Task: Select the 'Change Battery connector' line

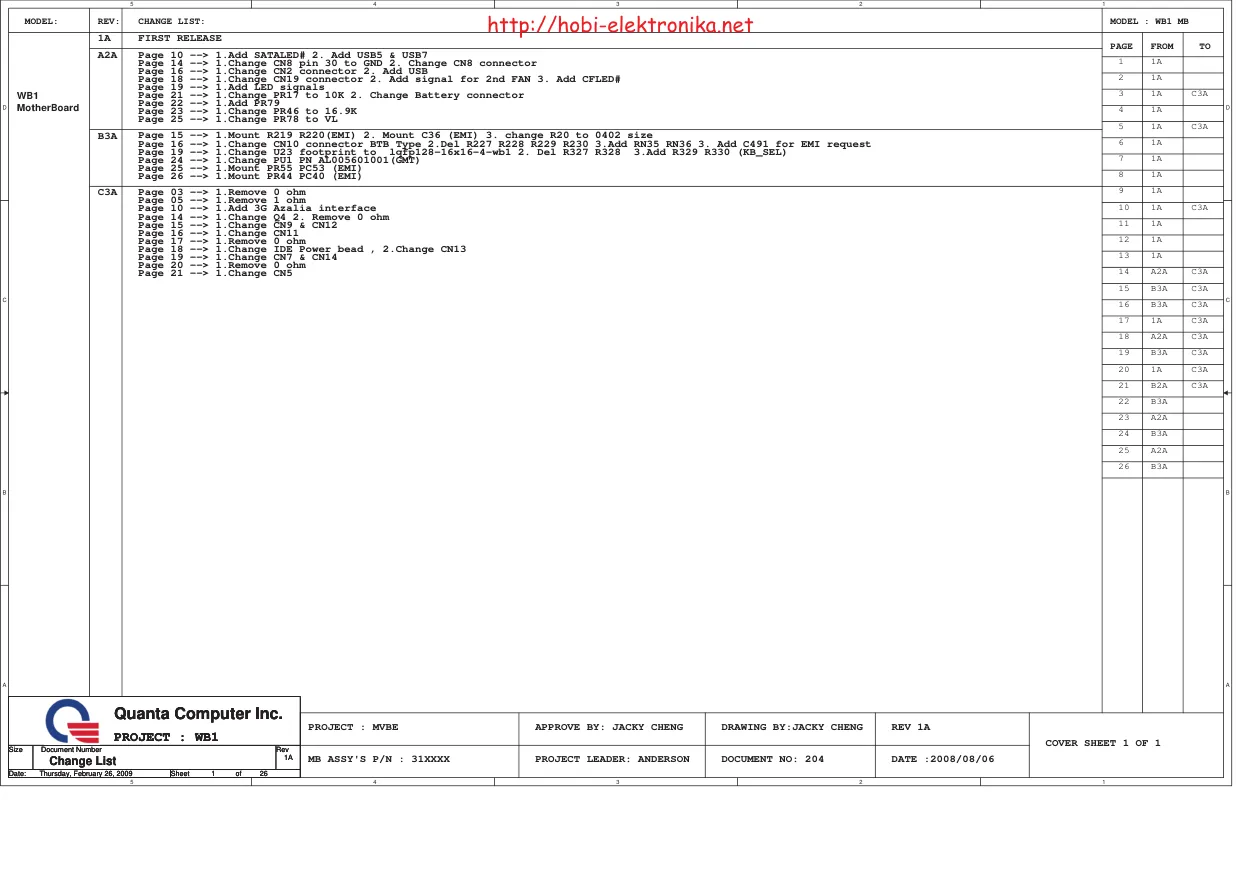Action: [x=331, y=95]
